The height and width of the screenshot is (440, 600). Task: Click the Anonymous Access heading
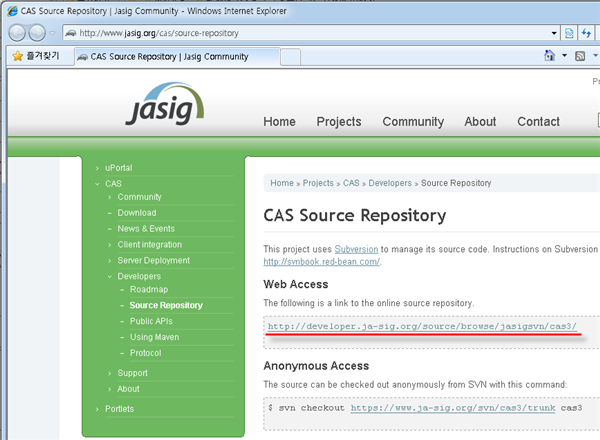(316, 366)
